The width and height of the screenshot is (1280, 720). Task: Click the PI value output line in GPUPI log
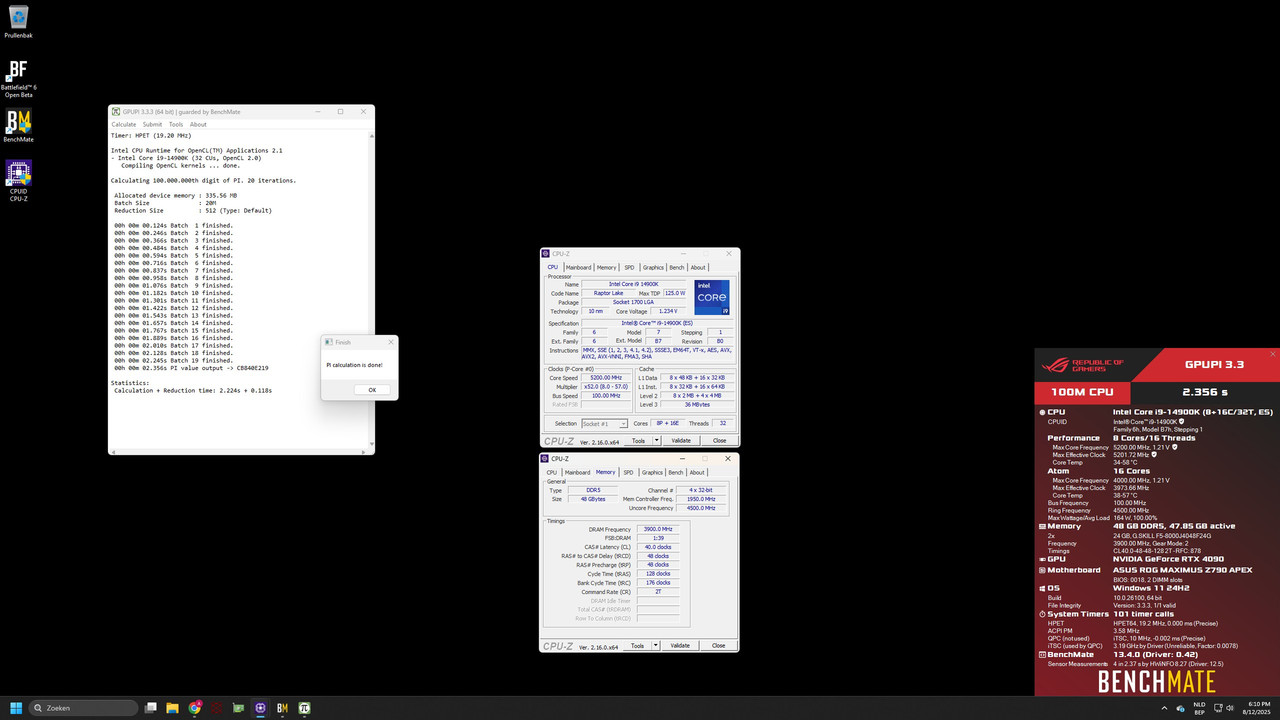click(x=191, y=368)
